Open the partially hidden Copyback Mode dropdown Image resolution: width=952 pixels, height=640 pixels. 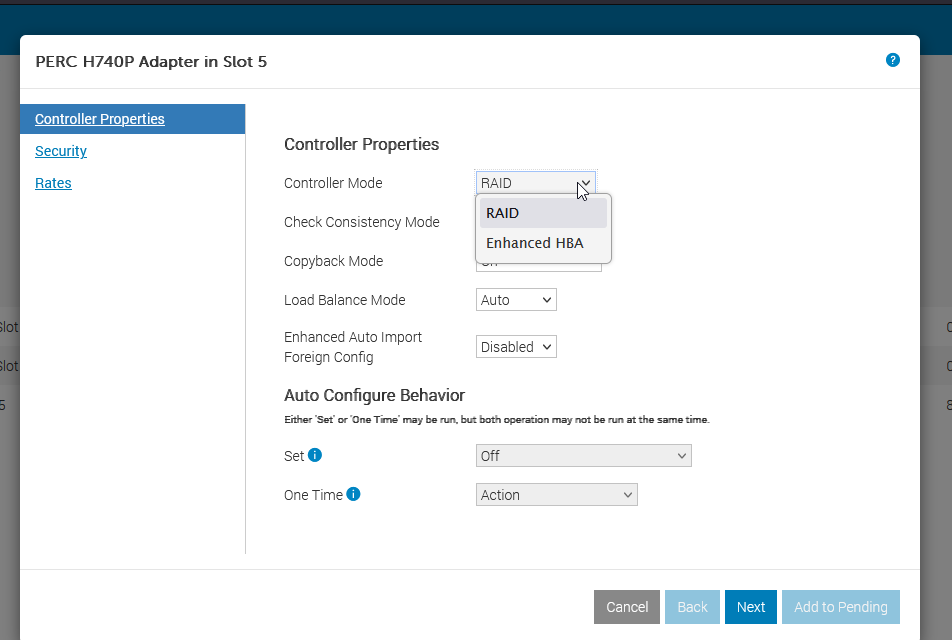click(539, 267)
